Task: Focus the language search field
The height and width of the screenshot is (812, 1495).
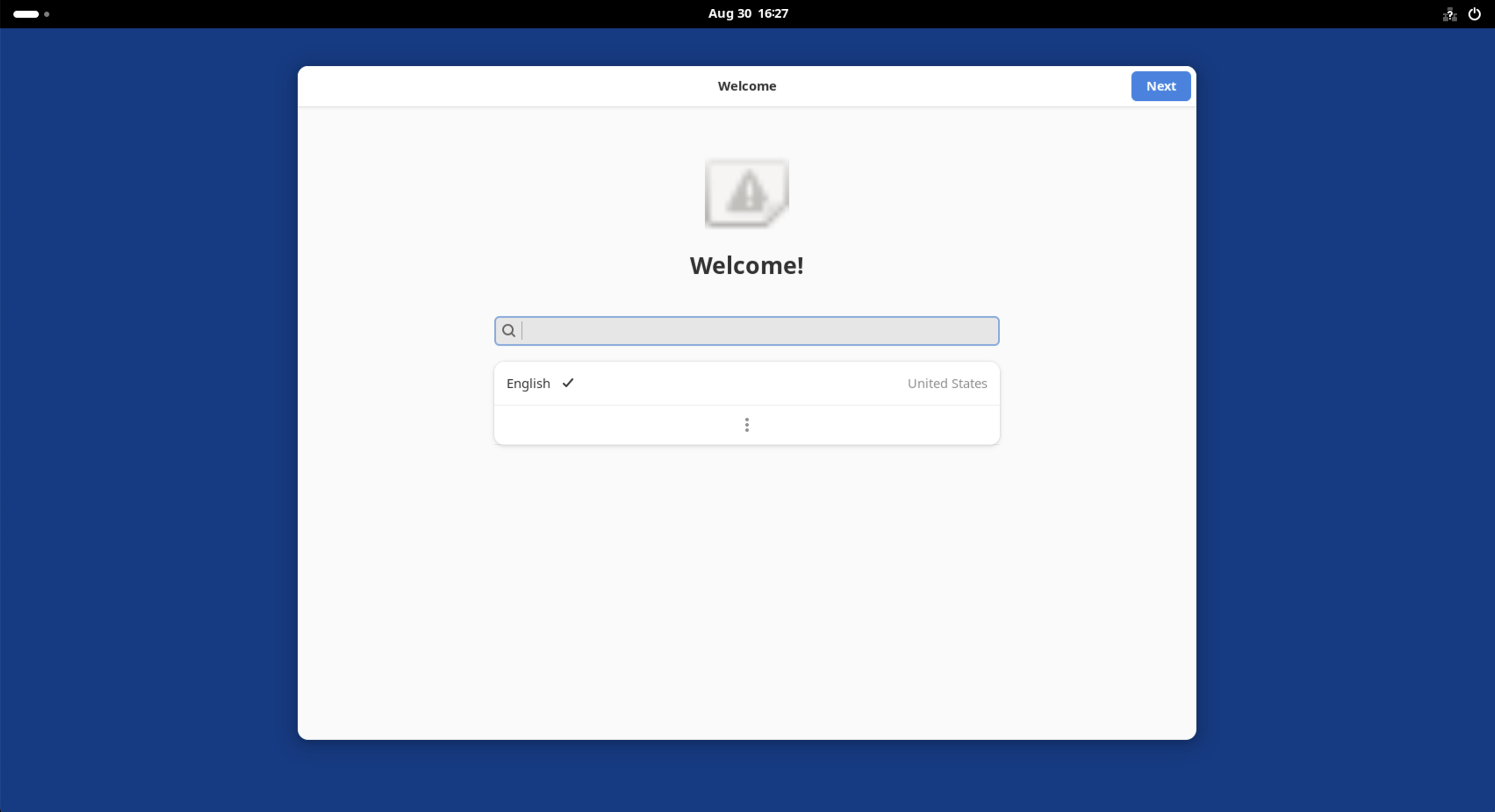Action: 747,331
